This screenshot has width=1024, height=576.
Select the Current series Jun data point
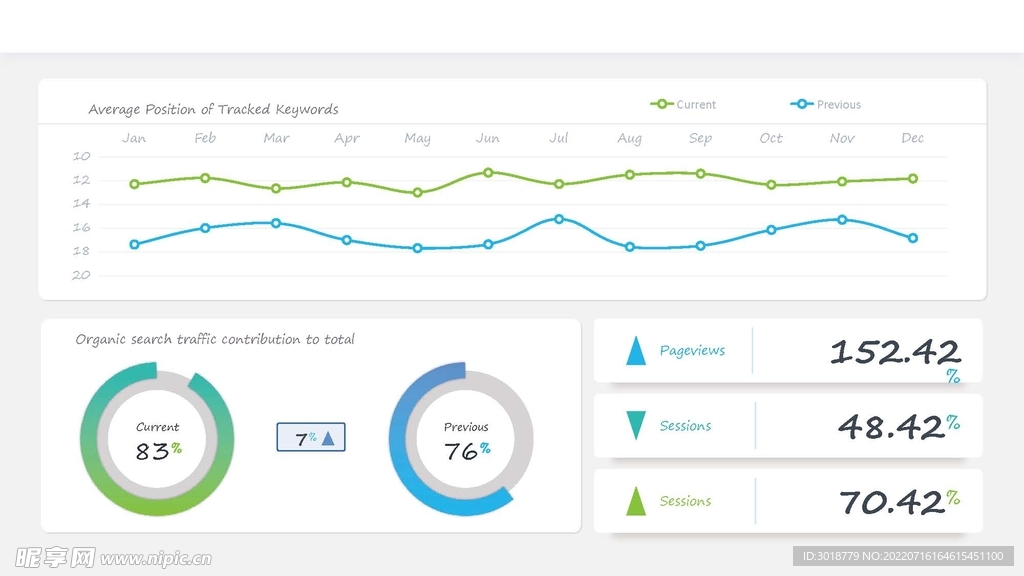click(488, 172)
